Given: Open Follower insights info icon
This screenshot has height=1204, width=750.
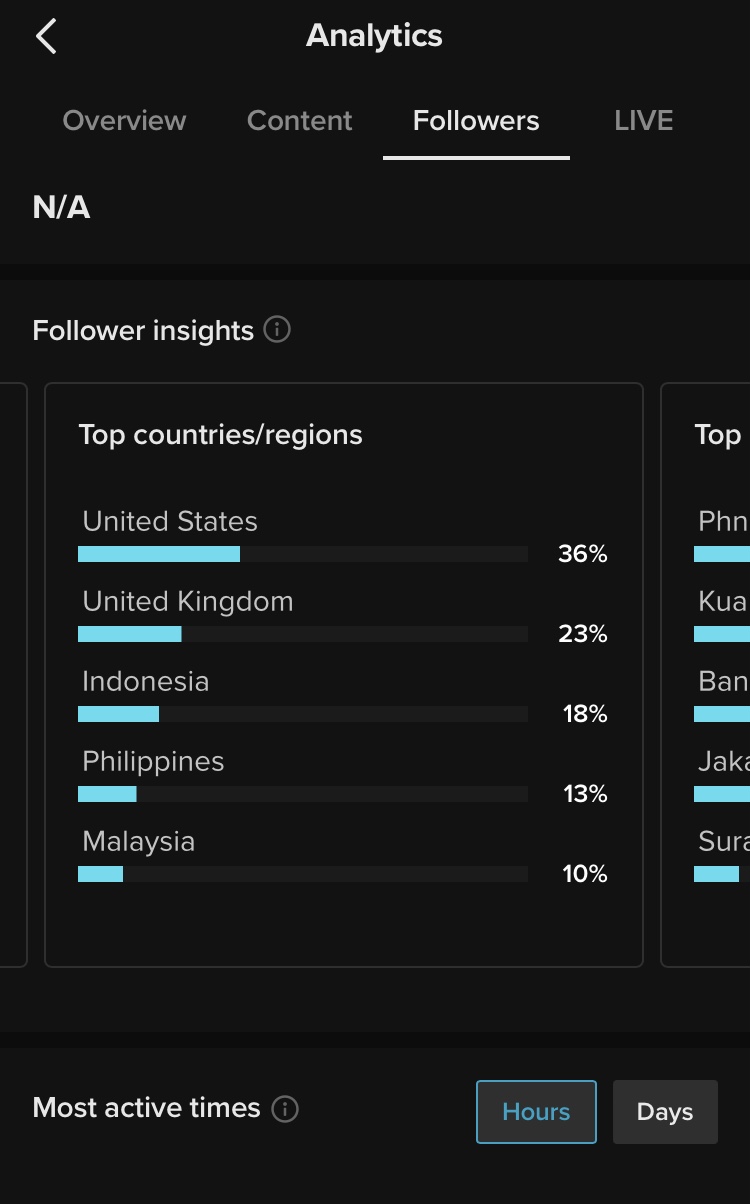Looking at the screenshot, I should (277, 330).
